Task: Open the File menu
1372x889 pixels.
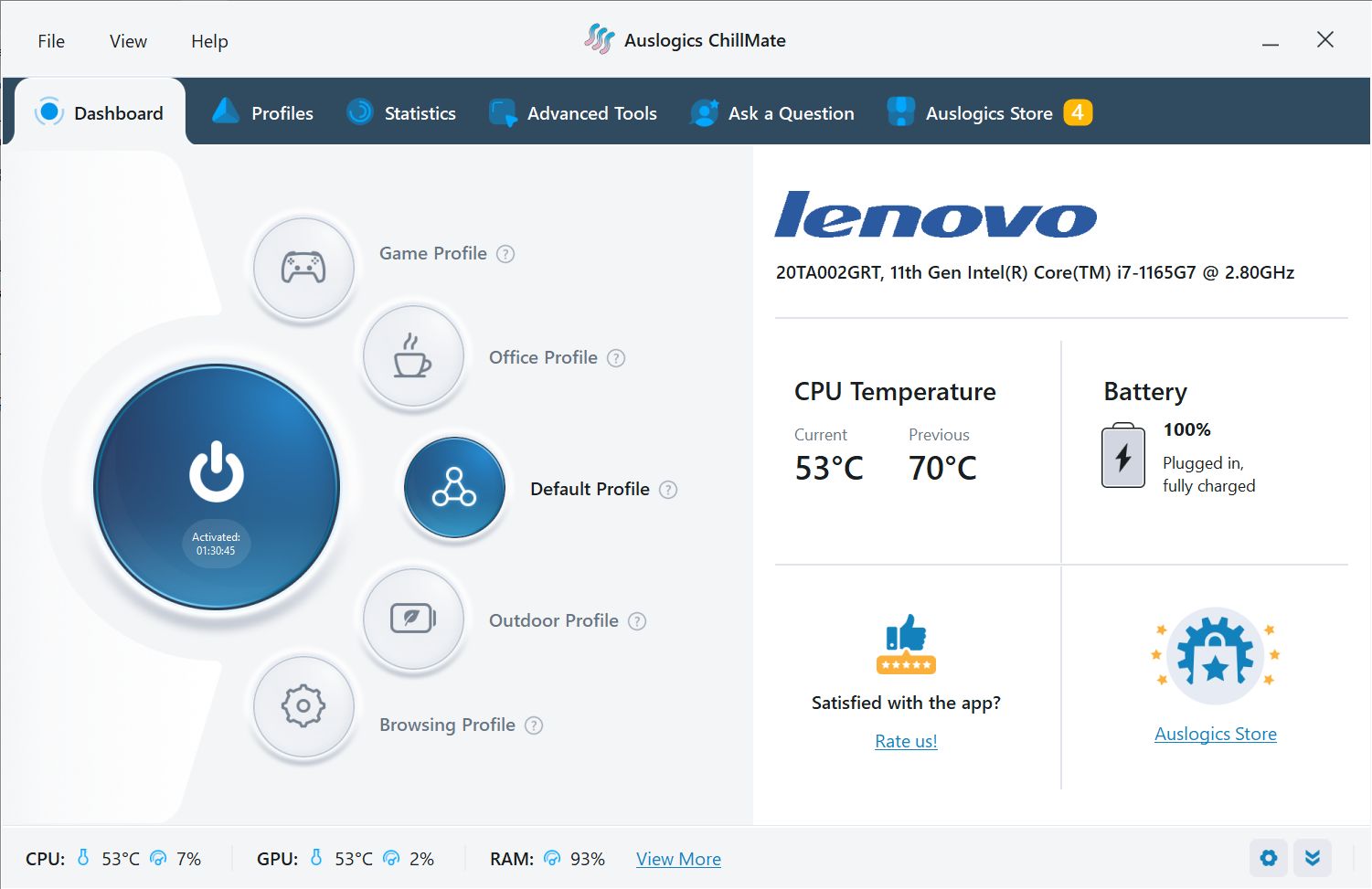Action: coord(50,41)
